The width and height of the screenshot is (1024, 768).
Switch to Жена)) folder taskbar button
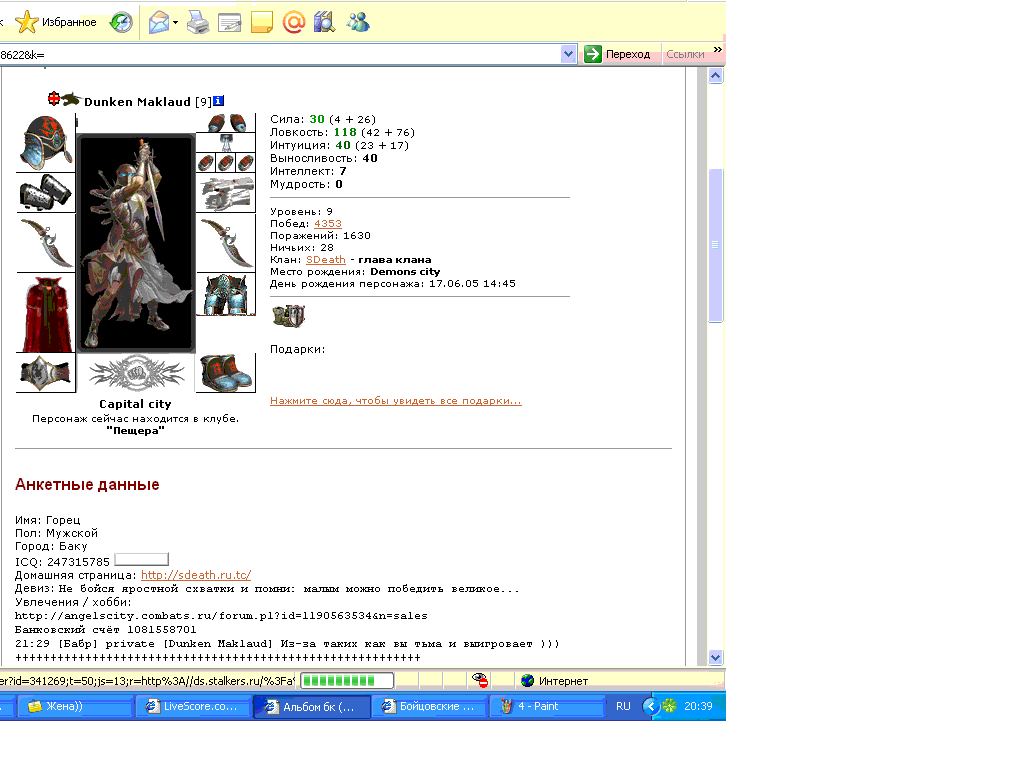74,706
